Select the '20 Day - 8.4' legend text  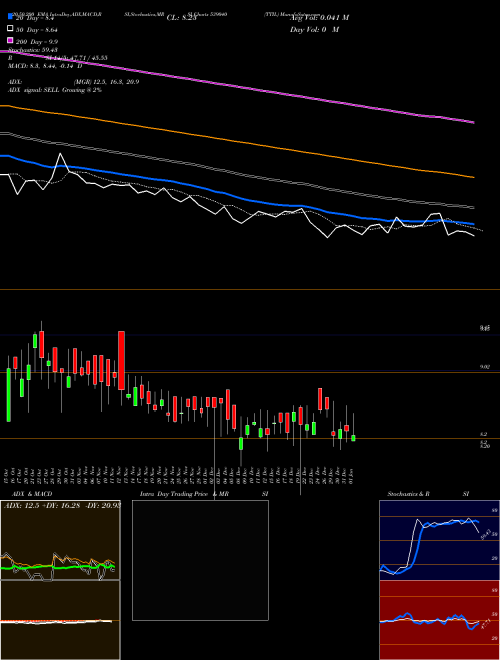tap(35, 18)
